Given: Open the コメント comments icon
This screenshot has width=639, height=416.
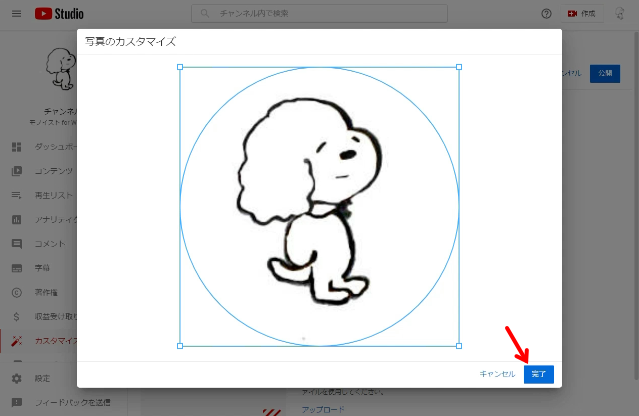Looking at the screenshot, I should click(17, 244).
